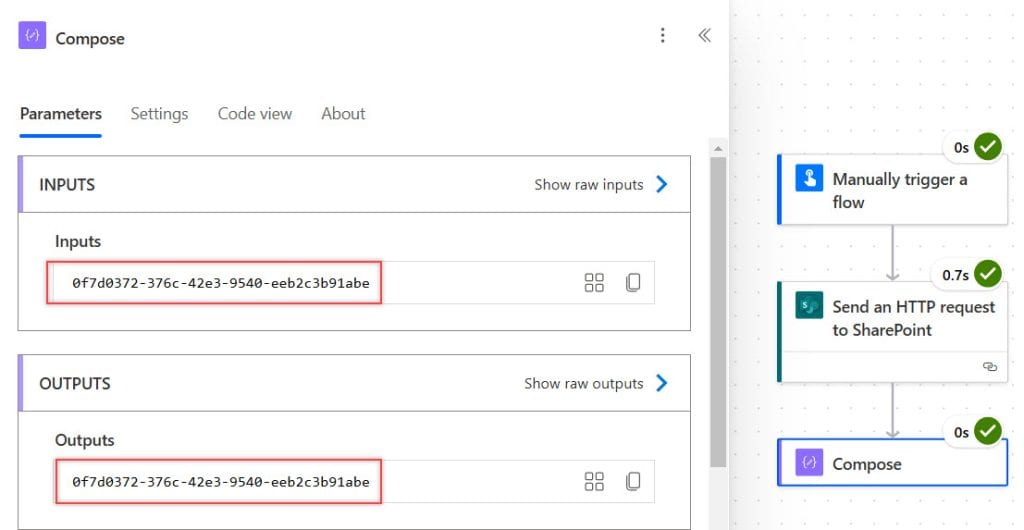This screenshot has height=530, width=1024.
Task: Collapse the Compose details panel
Action: pos(704,35)
